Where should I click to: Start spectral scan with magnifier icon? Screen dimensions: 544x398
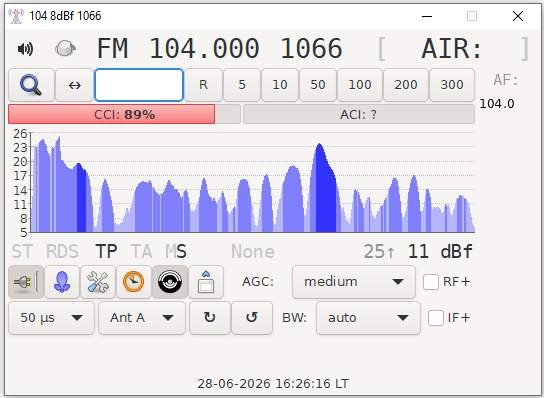pyautogui.click(x=31, y=85)
